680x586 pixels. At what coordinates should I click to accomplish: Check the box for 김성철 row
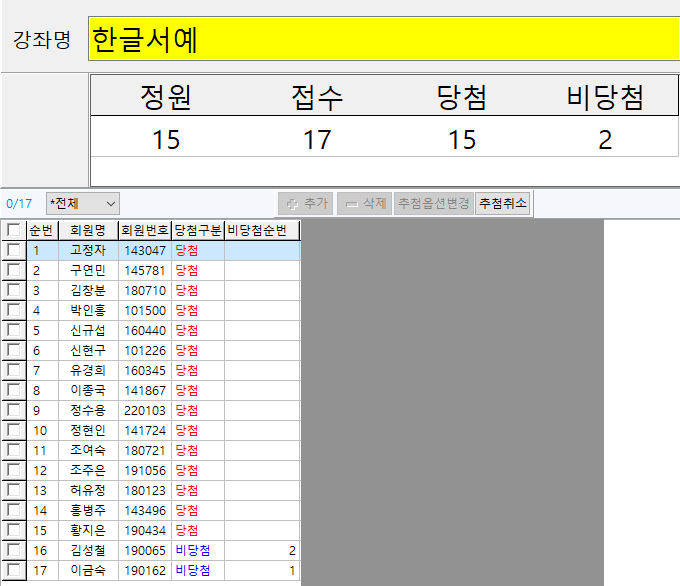coord(13,550)
